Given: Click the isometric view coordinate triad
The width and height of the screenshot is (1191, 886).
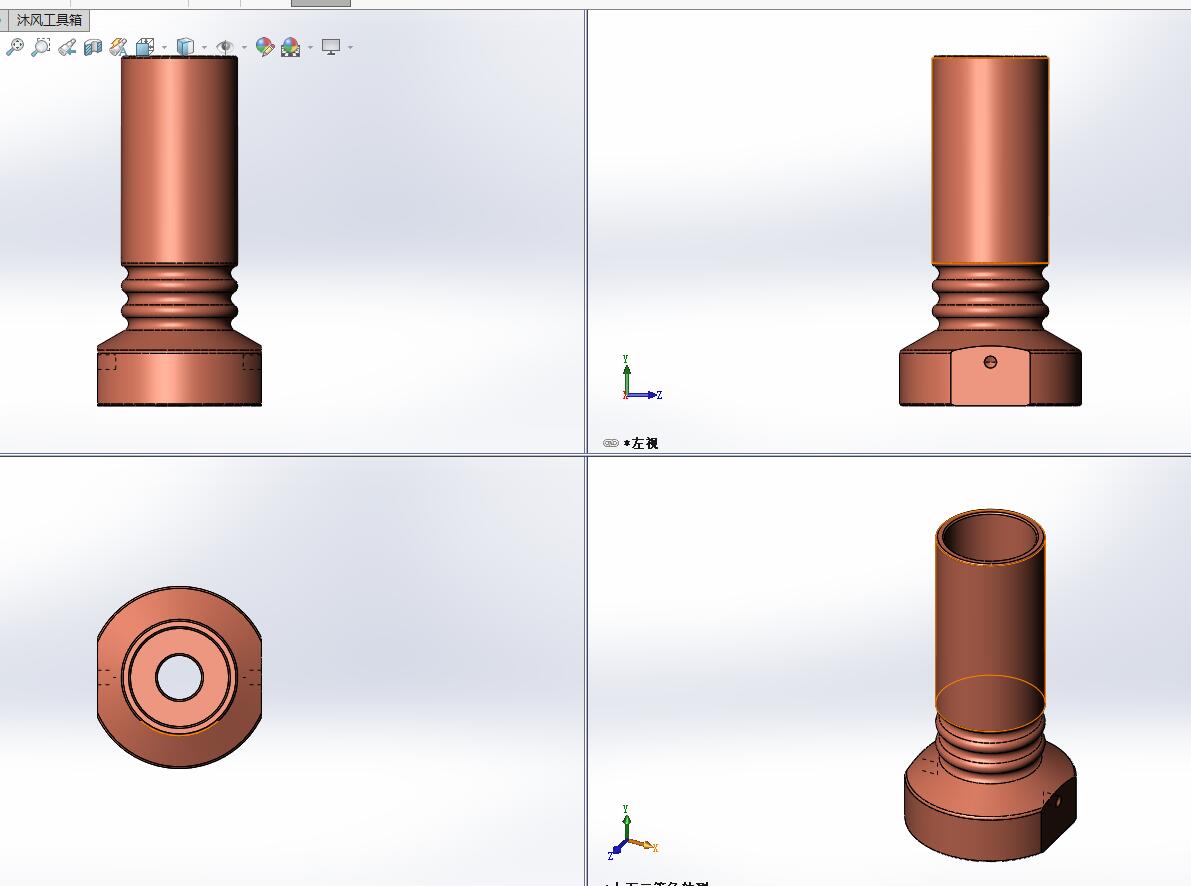Looking at the screenshot, I should 632,833.
